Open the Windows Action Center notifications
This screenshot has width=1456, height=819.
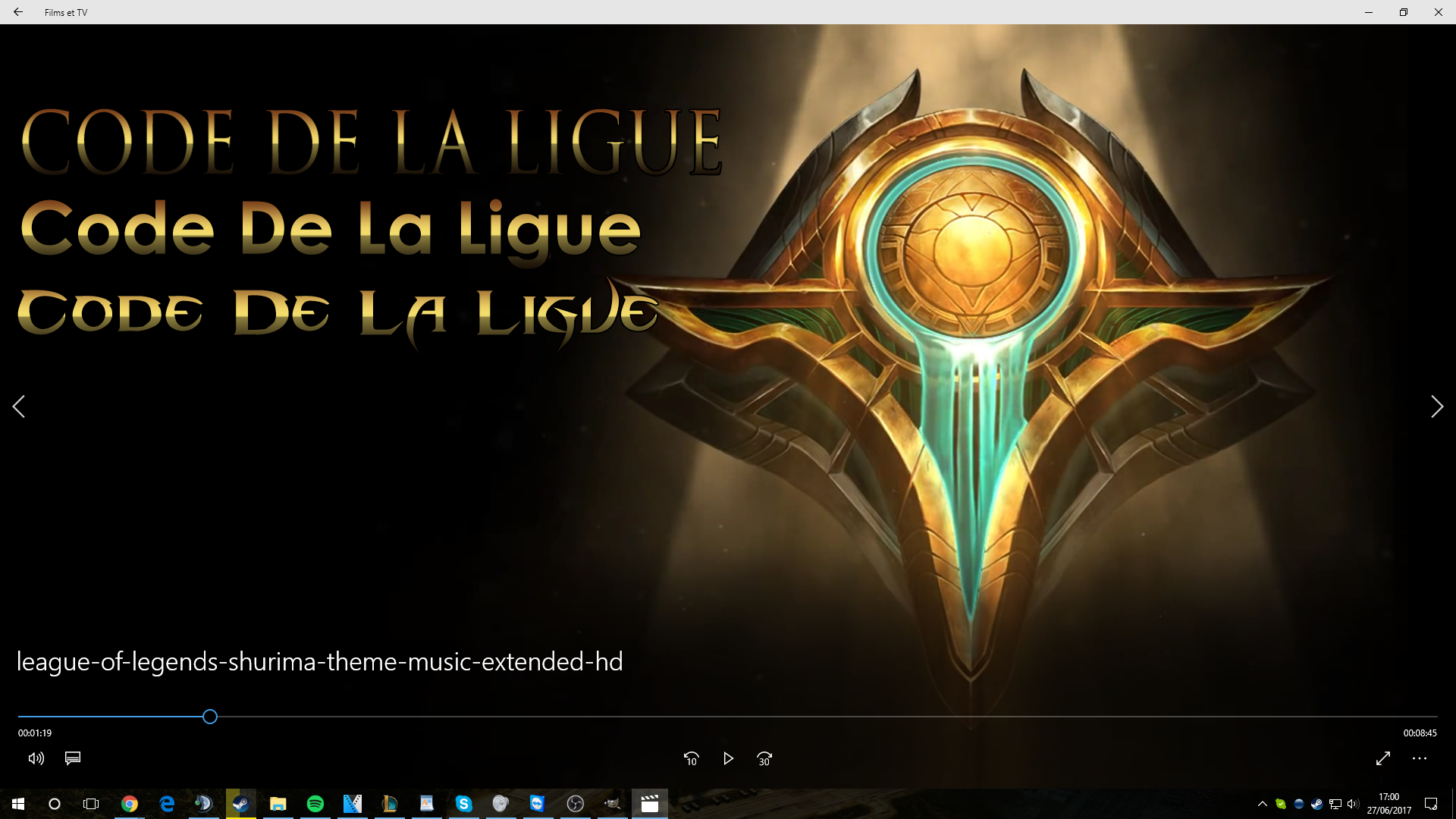tap(1431, 804)
